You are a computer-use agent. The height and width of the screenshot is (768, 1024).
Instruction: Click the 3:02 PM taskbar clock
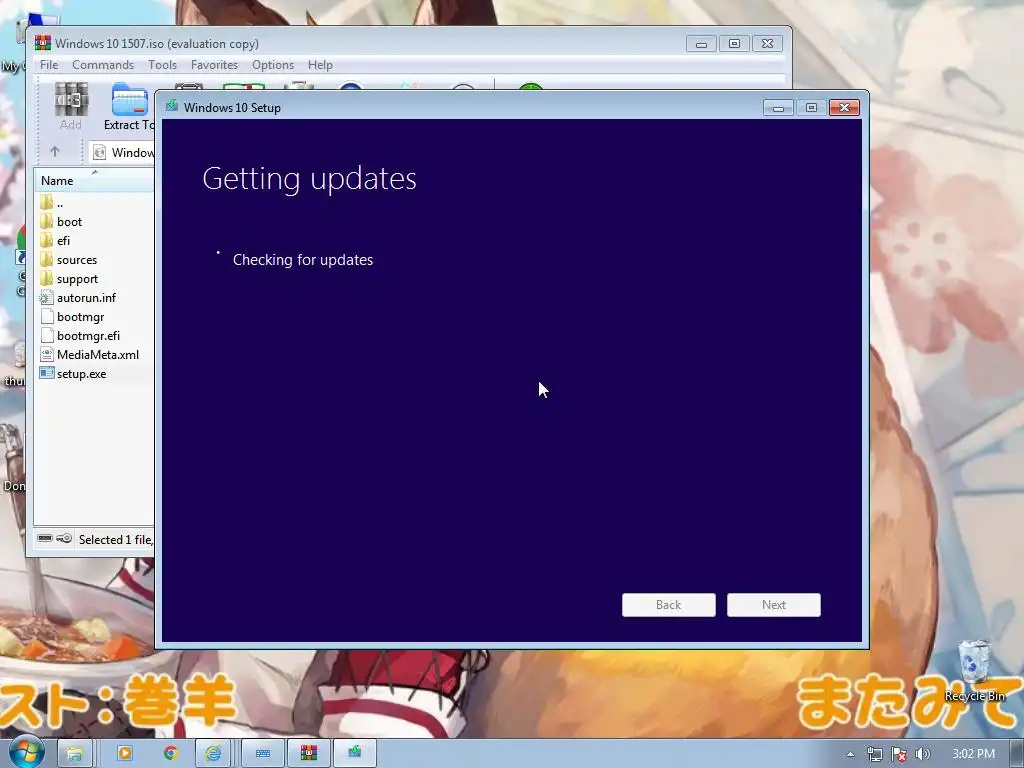tap(974, 754)
